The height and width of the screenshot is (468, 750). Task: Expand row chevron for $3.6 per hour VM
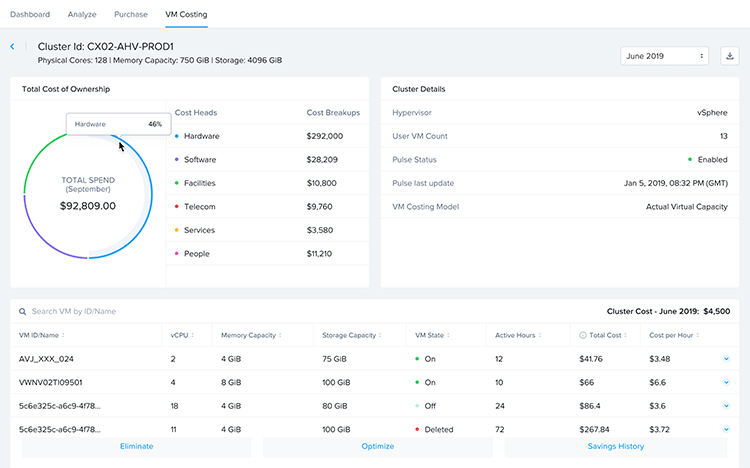(x=726, y=406)
